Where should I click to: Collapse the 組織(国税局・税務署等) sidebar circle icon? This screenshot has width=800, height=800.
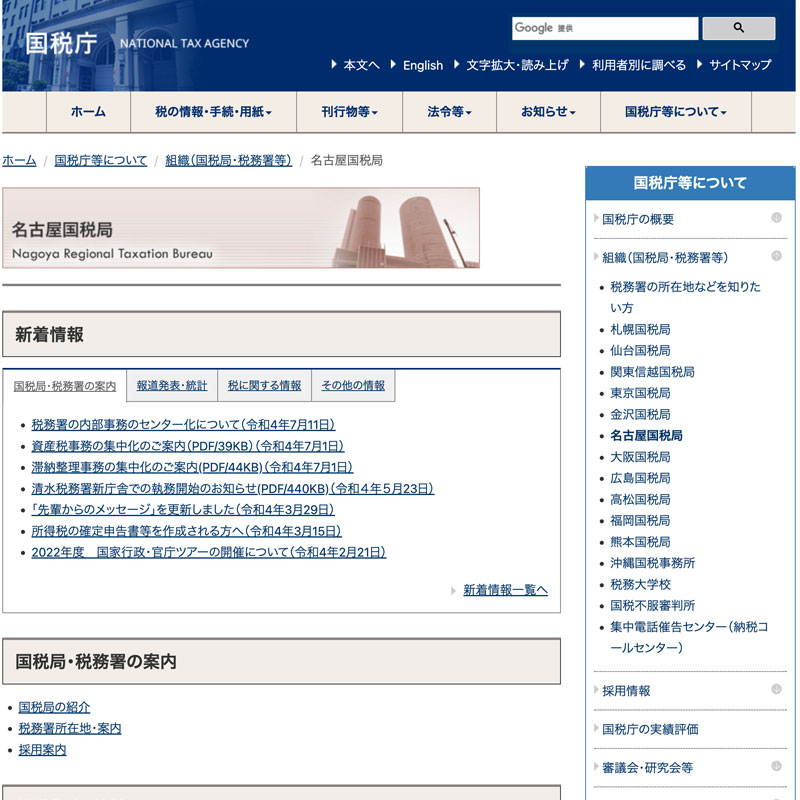coord(776,256)
